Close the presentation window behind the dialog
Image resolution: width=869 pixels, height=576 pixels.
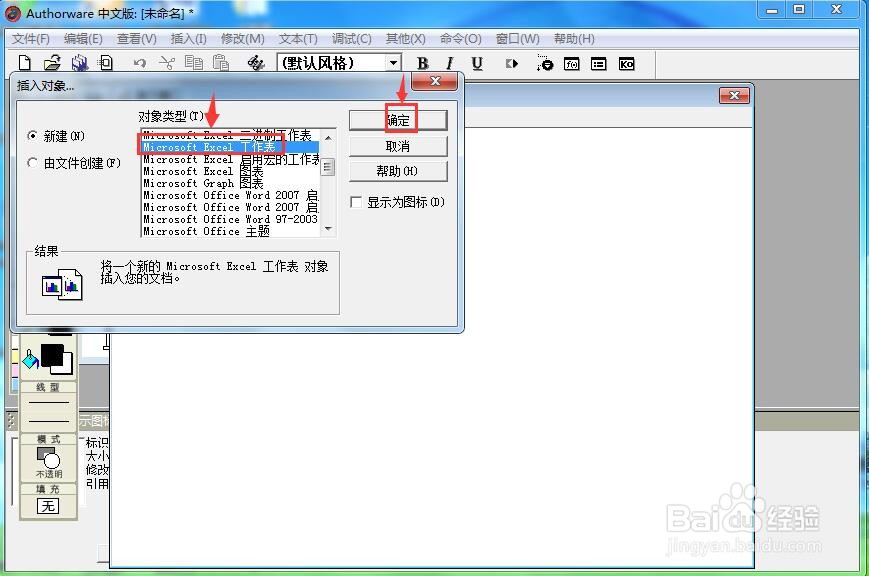(734, 95)
